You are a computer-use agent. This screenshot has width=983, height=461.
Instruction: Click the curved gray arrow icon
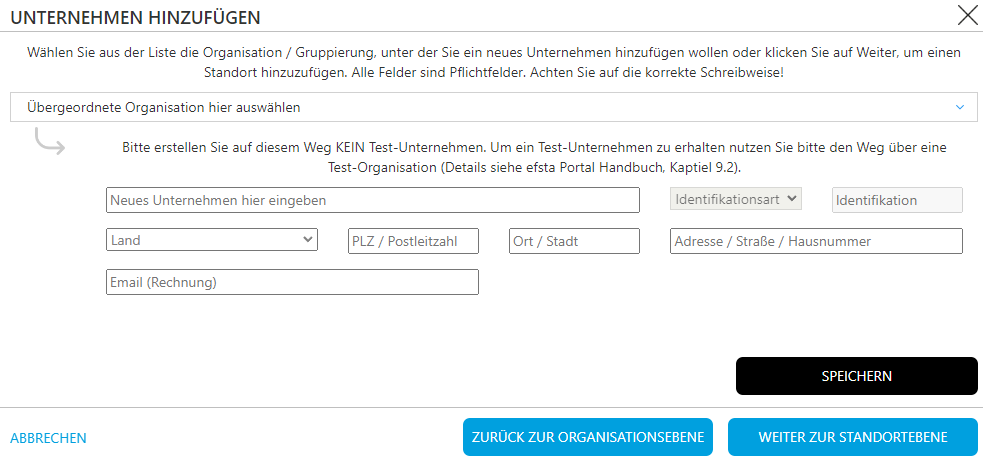pyautogui.click(x=49, y=145)
